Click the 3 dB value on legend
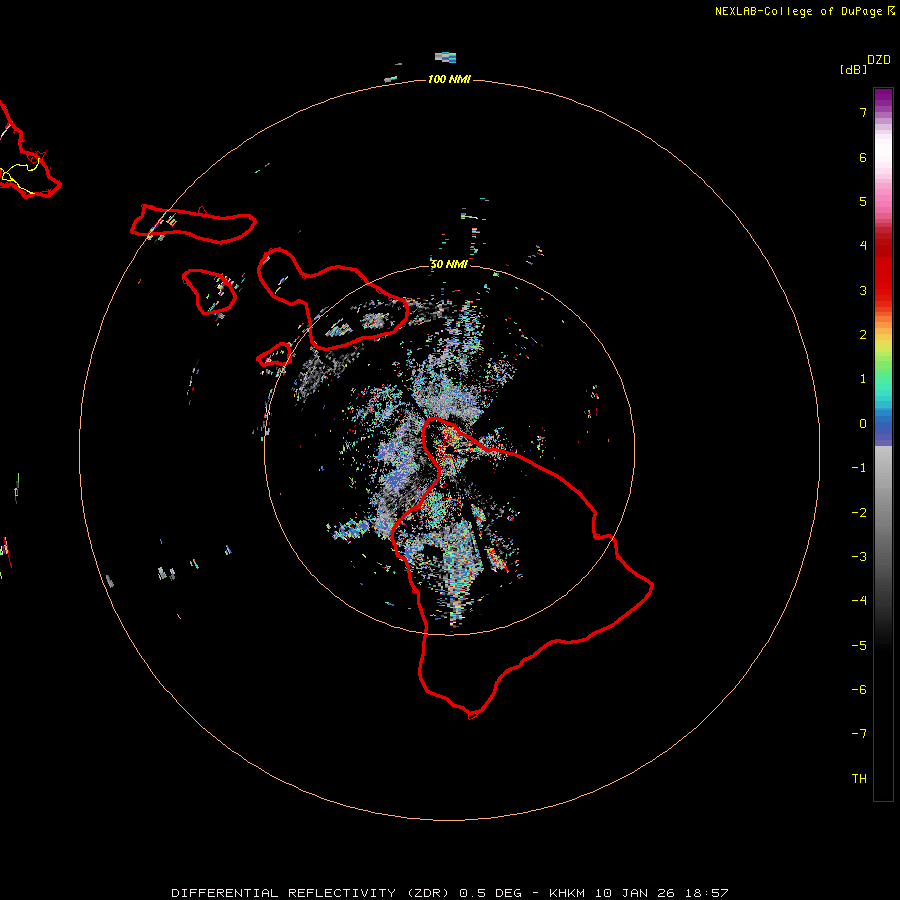900x900 pixels. (863, 290)
